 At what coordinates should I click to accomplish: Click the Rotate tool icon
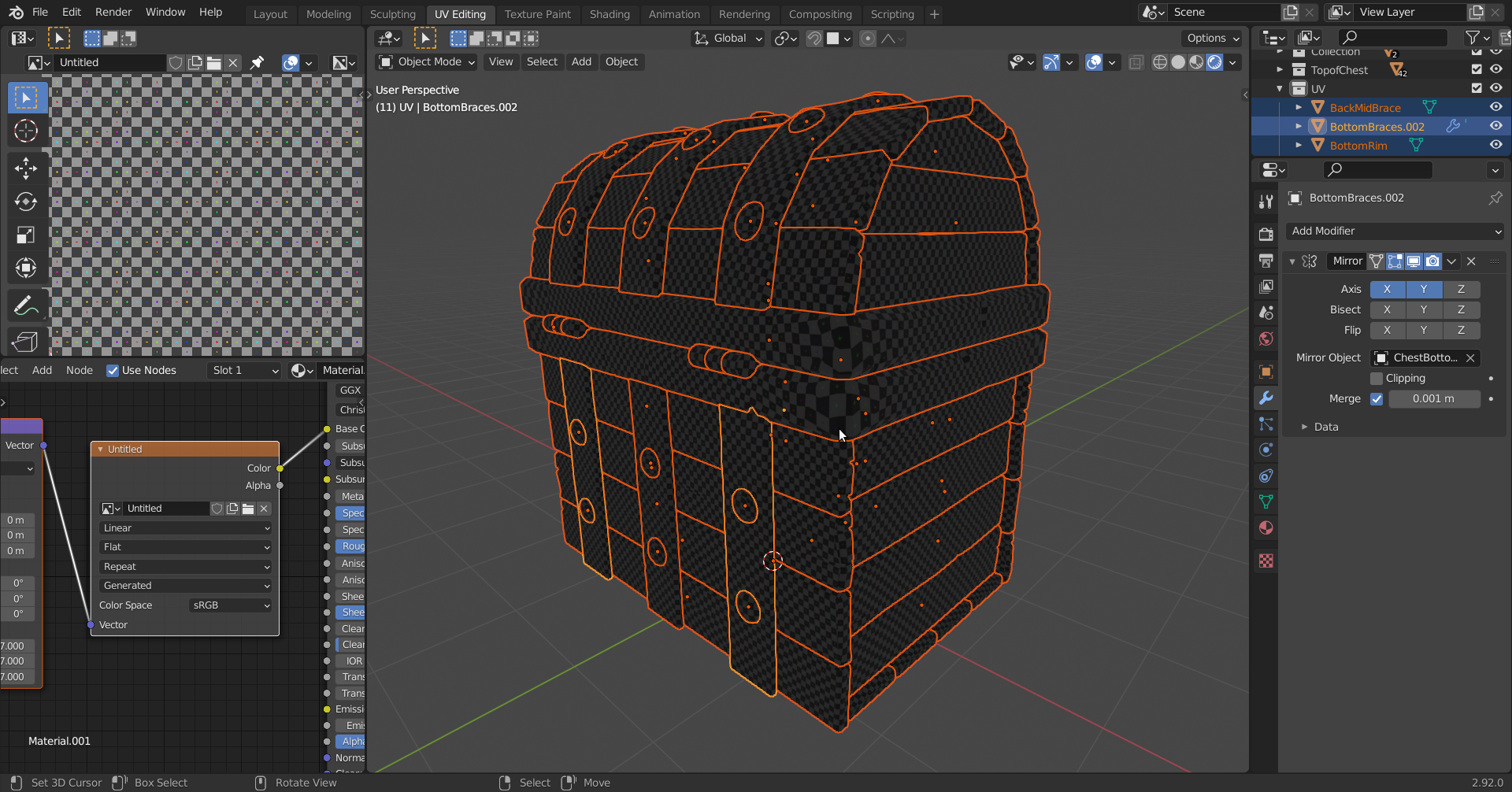(x=25, y=202)
